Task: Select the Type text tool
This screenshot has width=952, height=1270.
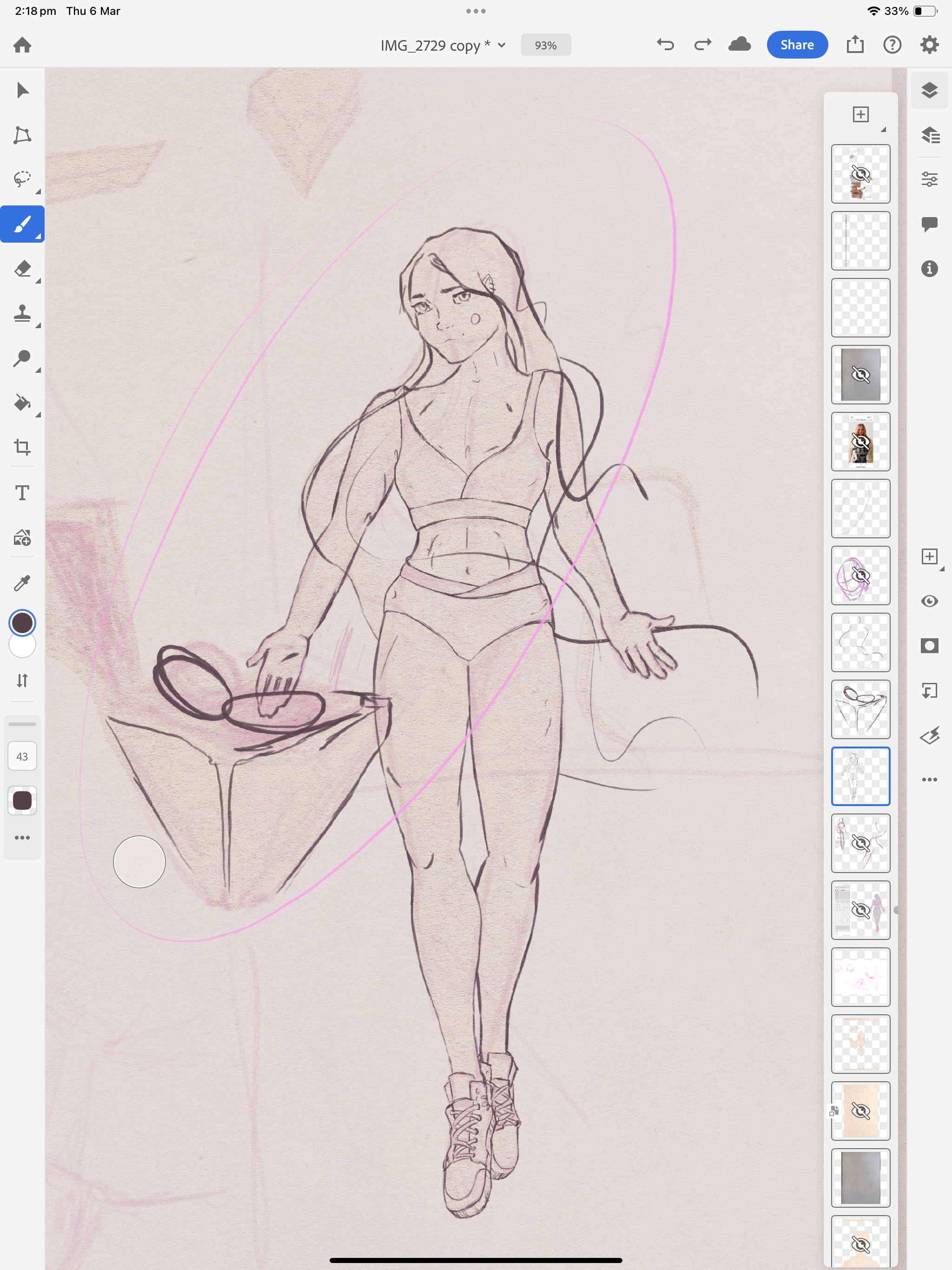Action: (22, 493)
